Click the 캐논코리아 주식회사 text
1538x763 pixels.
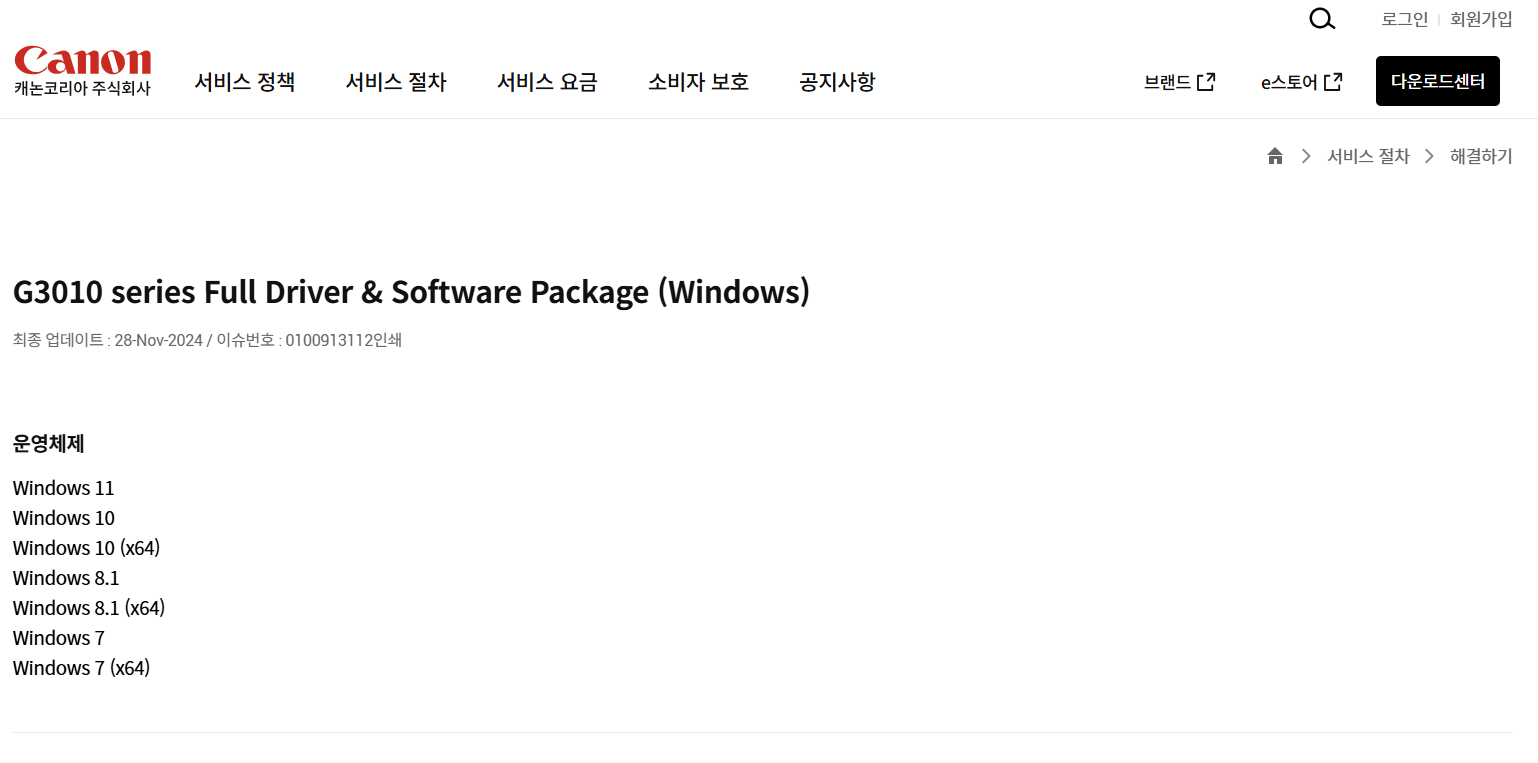[82, 88]
